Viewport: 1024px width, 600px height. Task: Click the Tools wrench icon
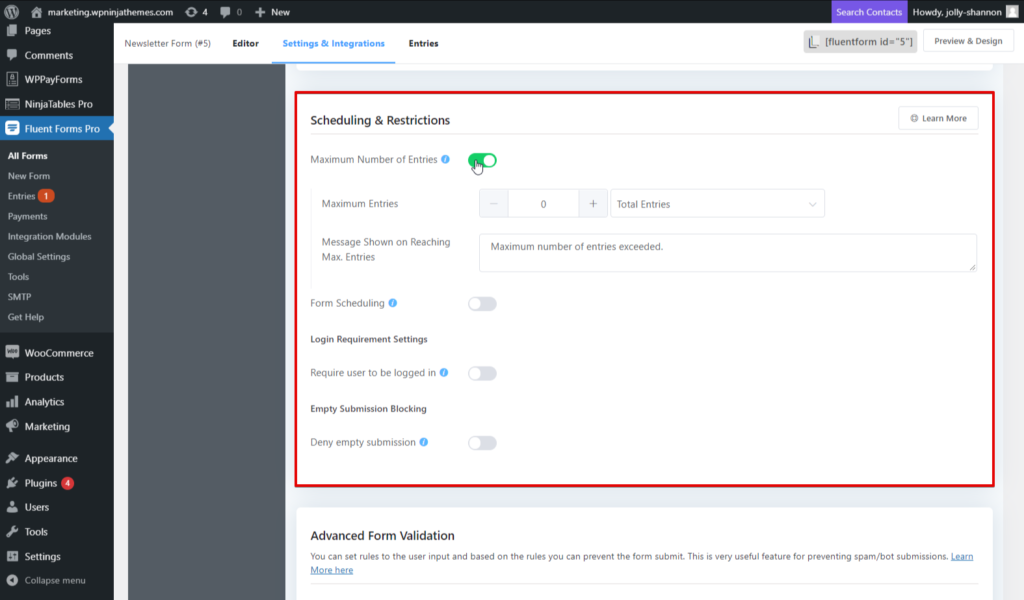point(12,531)
